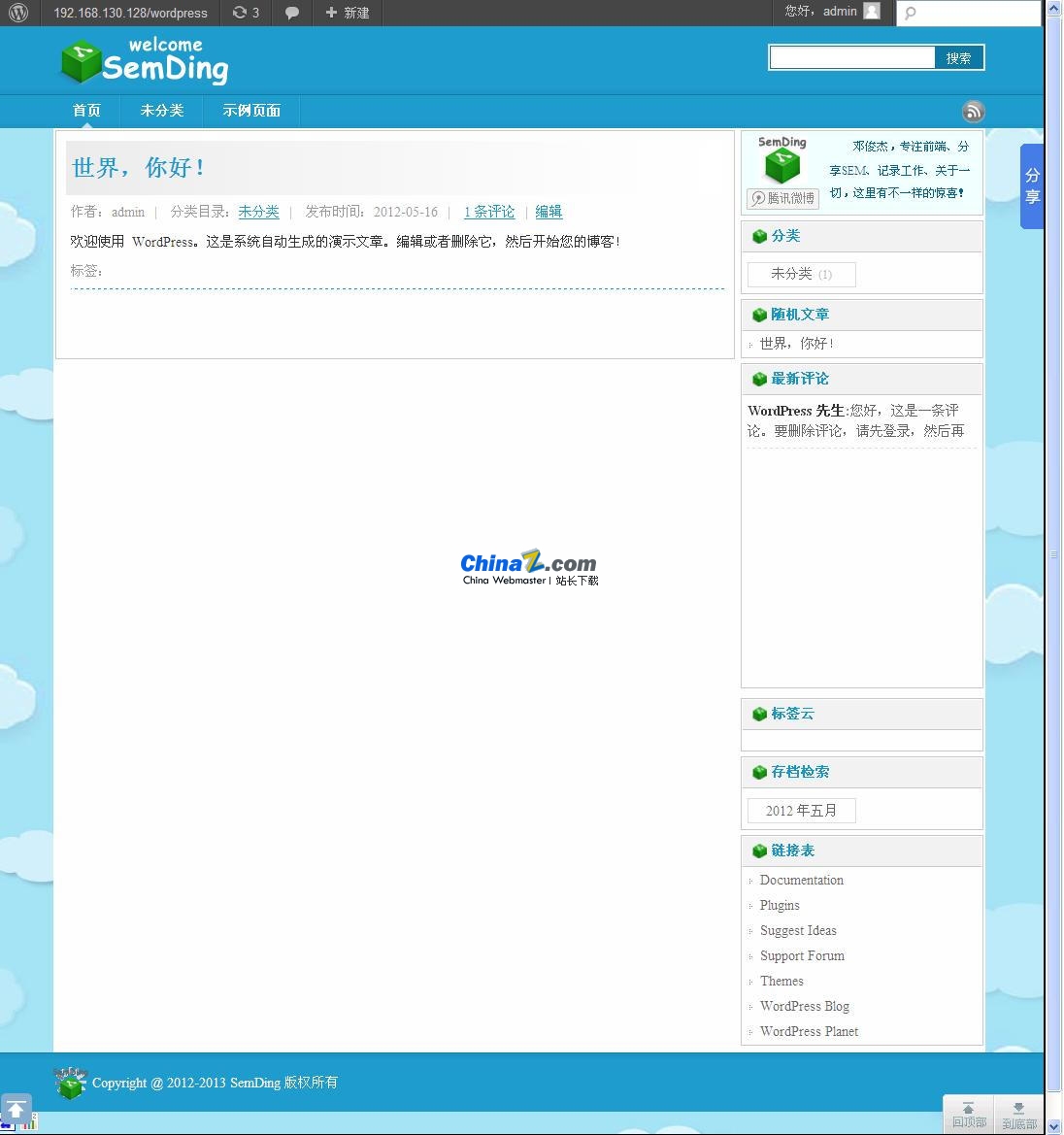1064x1135 pixels.
Task: Click the admin avatar in the toolbar
Action: [x=872, y=11]
